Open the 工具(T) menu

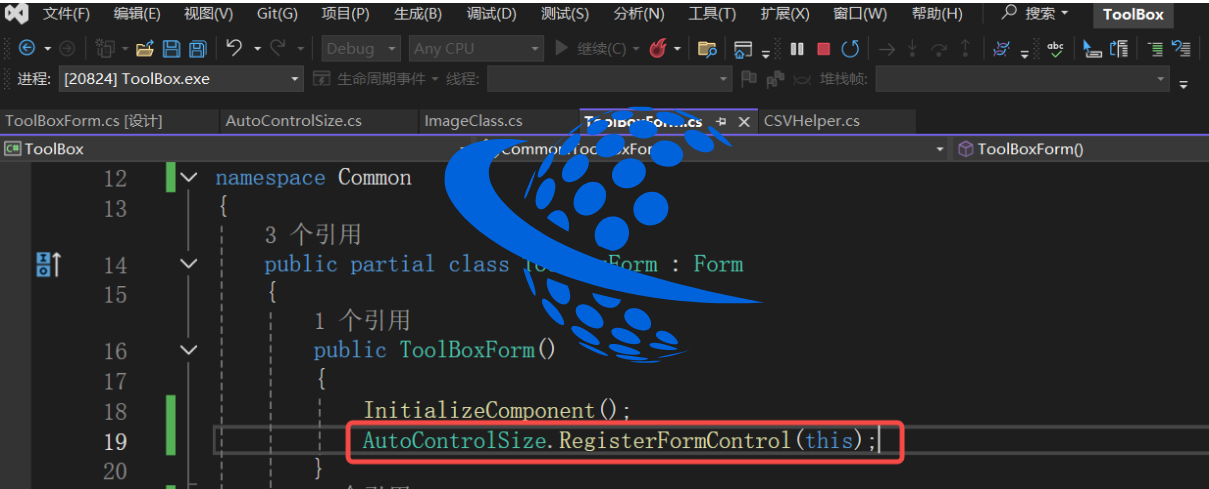coord(712,14)
